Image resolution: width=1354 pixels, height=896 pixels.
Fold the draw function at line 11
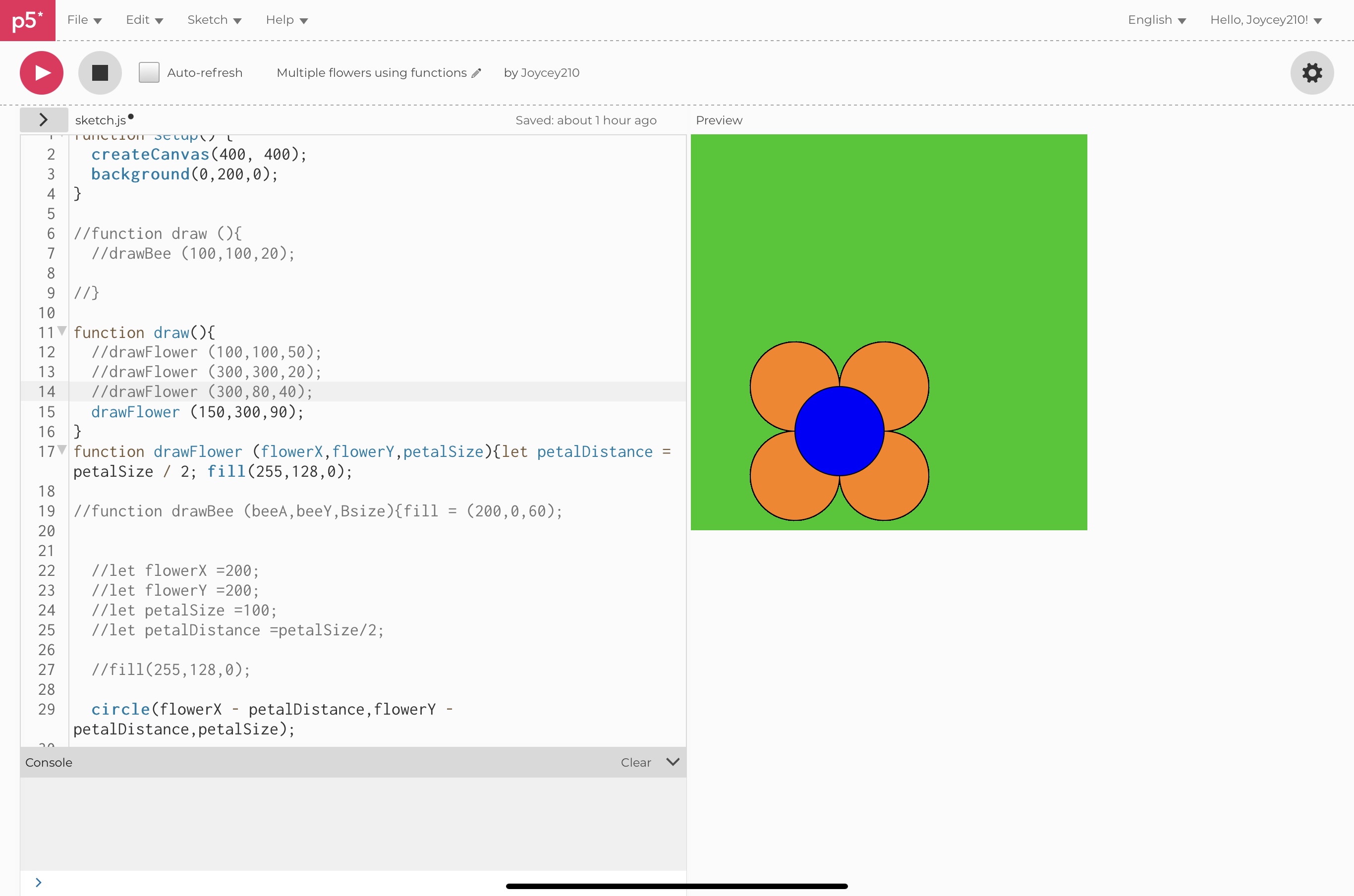click(x=62, y=331)
